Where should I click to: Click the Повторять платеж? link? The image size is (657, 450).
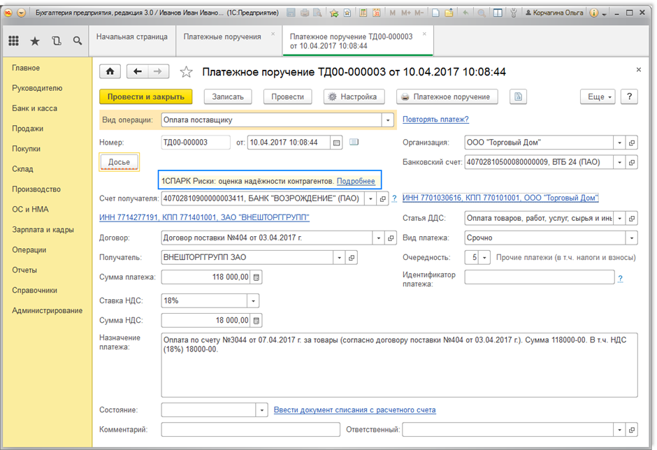(x=436, y=119)
